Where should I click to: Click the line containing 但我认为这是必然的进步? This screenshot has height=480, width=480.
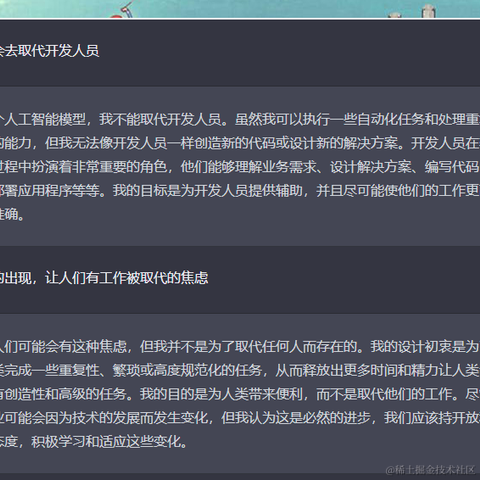coord(240,418)
